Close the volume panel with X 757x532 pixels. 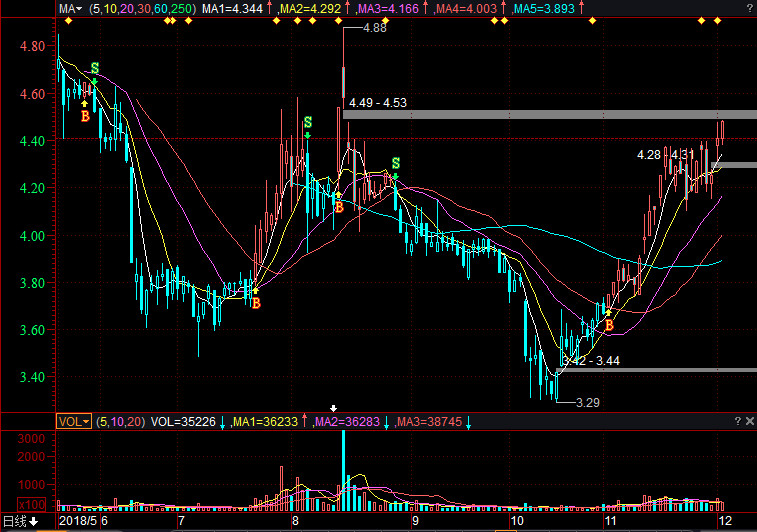click(x=749, y=423)
